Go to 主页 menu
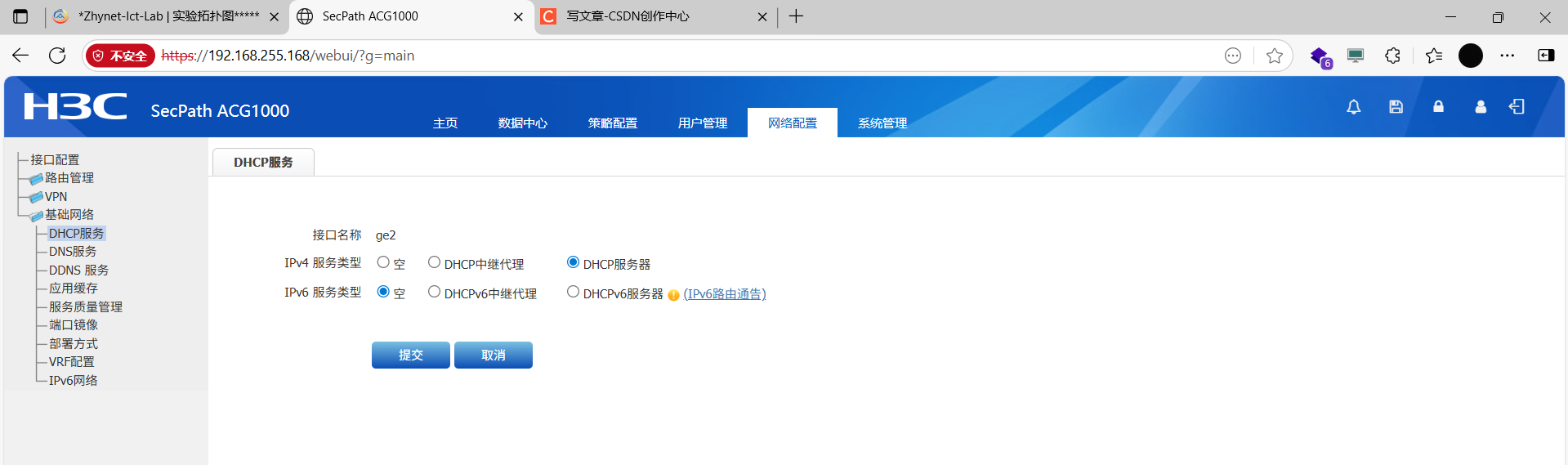The width and height of the screenshot is (1568, 465). pos(445,123)
